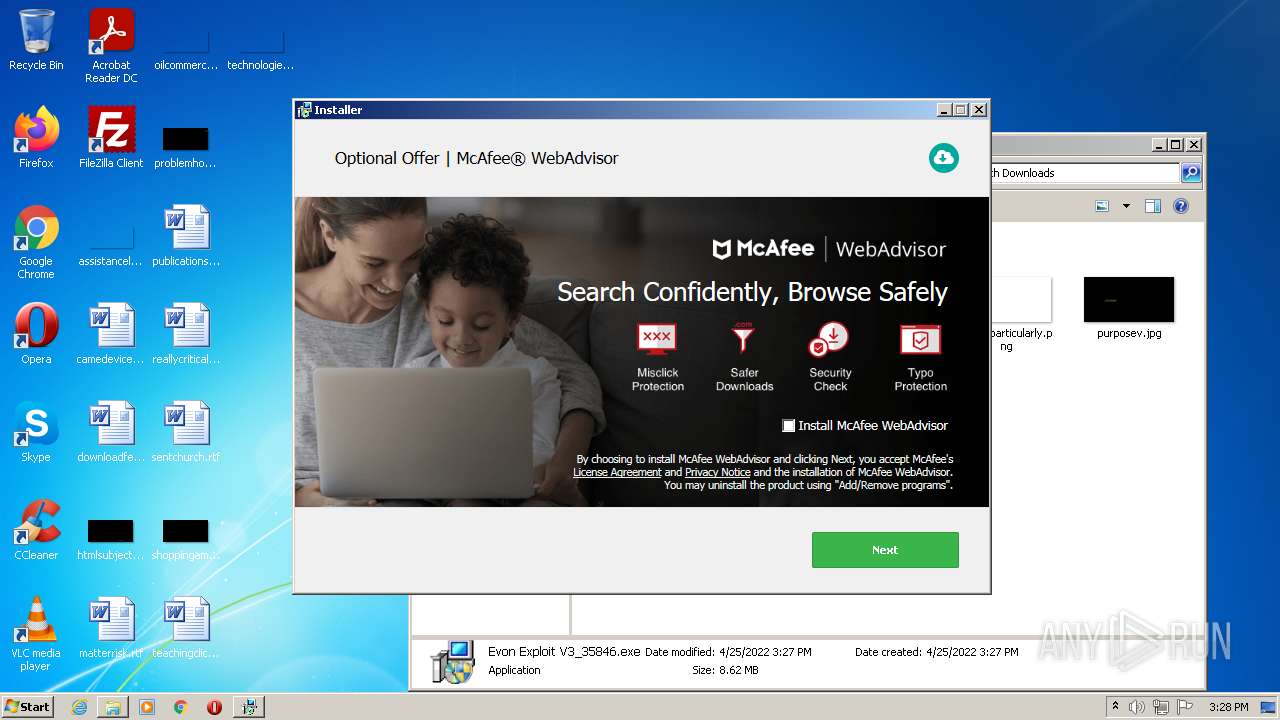Select the teachingdic document icon
This screenshot has width=1280, height=720.
pyautogui.click(x=186, y=627)
